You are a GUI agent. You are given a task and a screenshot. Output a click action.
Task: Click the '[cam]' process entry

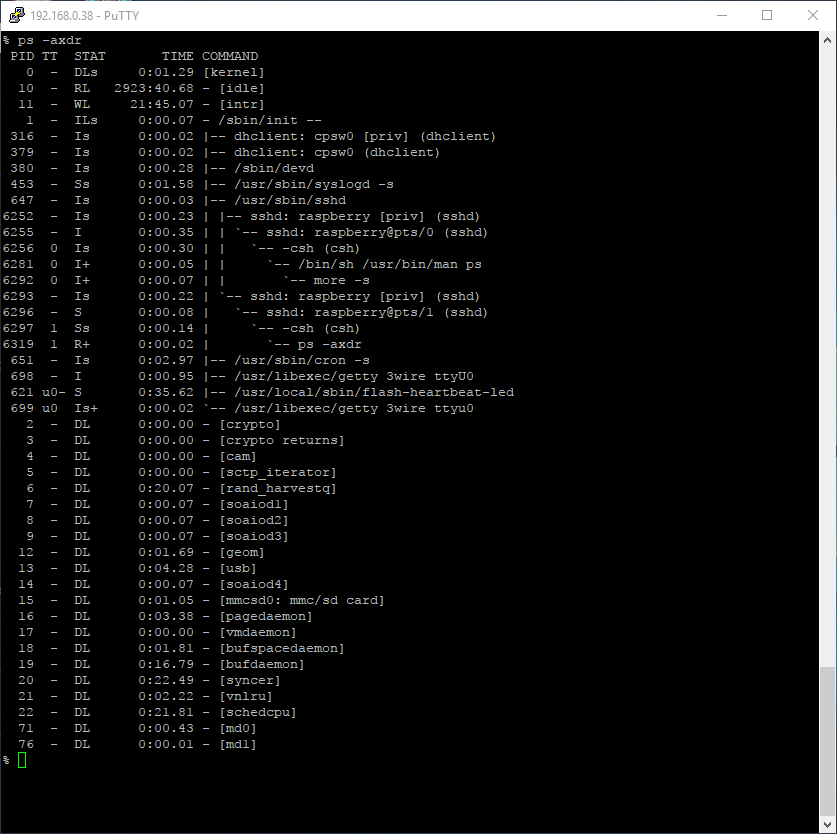(x=238, y=457)
